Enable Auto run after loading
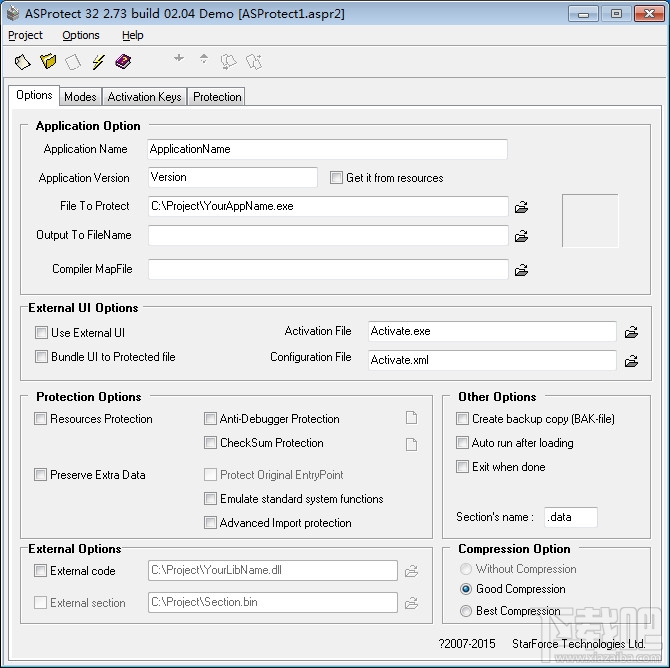The image size is (670, 668). click(x=462, y=443)
